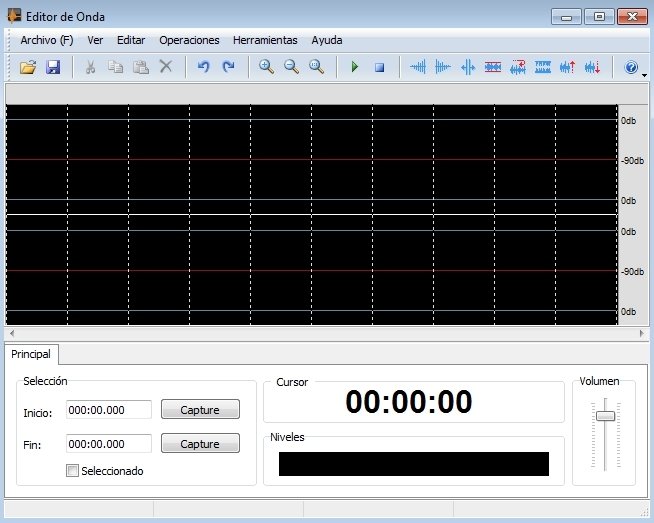Click the lower -90db channel label

632,272
